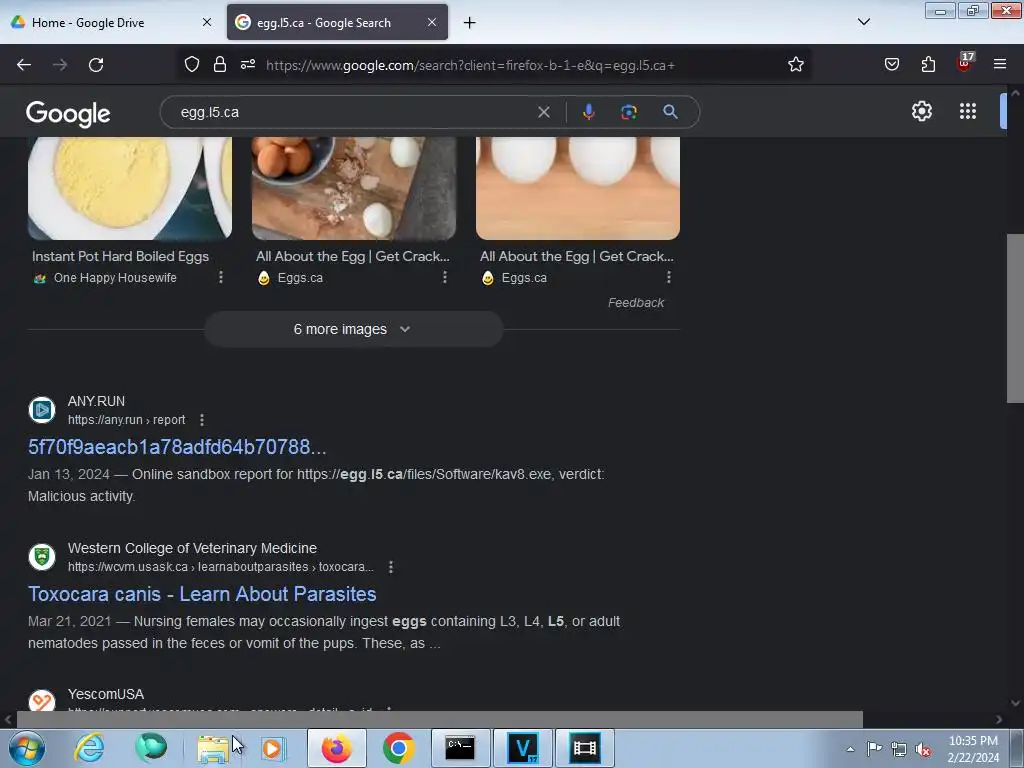Open second All About the Egg image title
This screenshot has width=1024, height=768.
click(577, 256)
